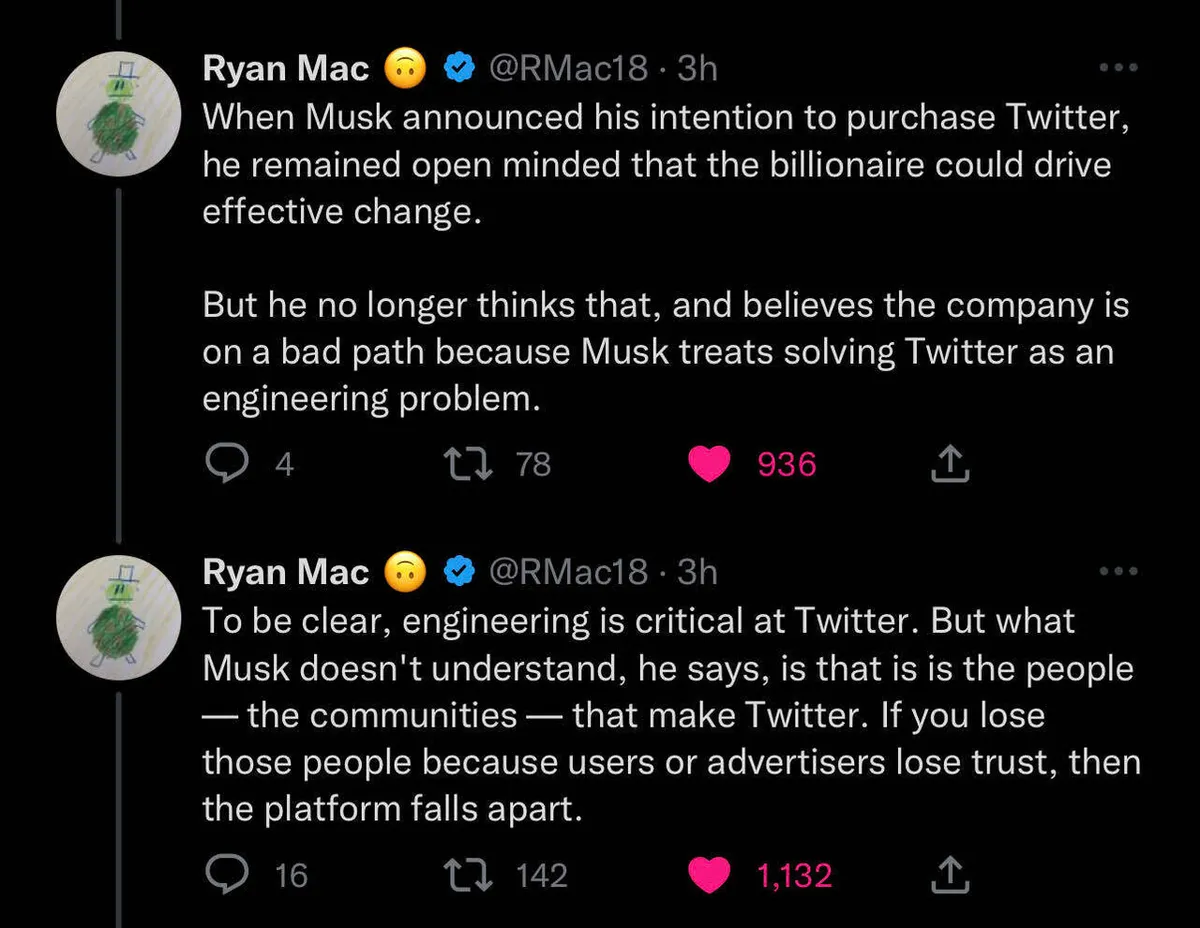Retweet the tweet with 142 retweets

(467, 876)
